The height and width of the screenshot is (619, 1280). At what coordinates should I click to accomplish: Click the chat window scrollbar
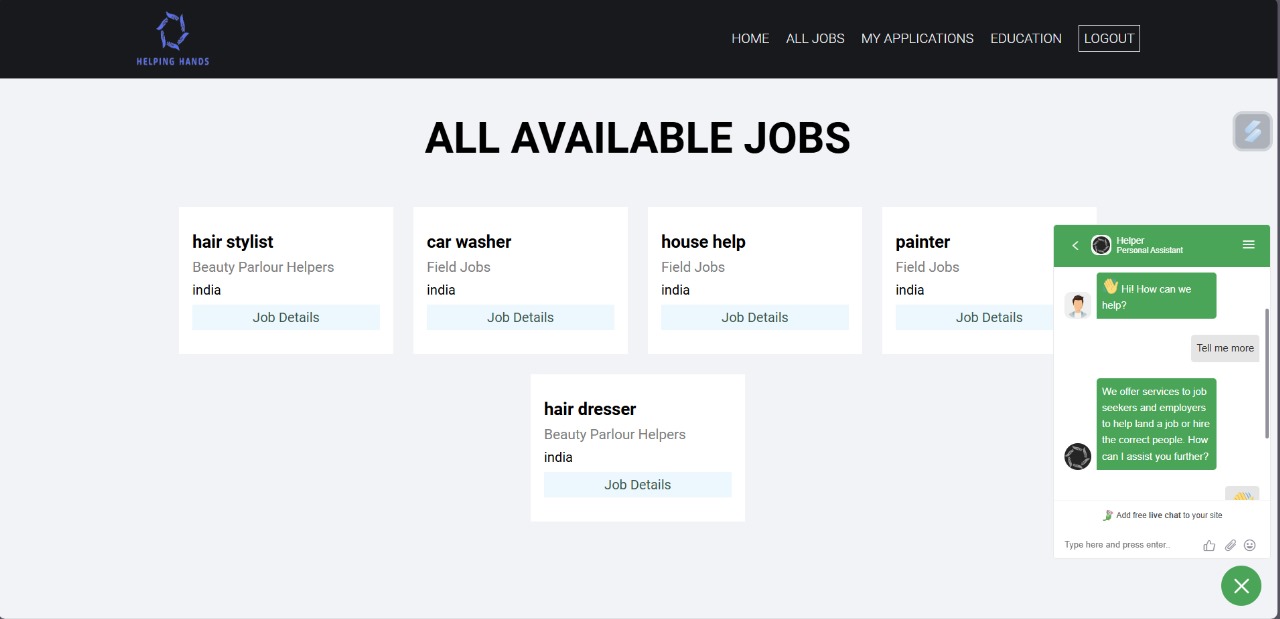click(1266, 373)
